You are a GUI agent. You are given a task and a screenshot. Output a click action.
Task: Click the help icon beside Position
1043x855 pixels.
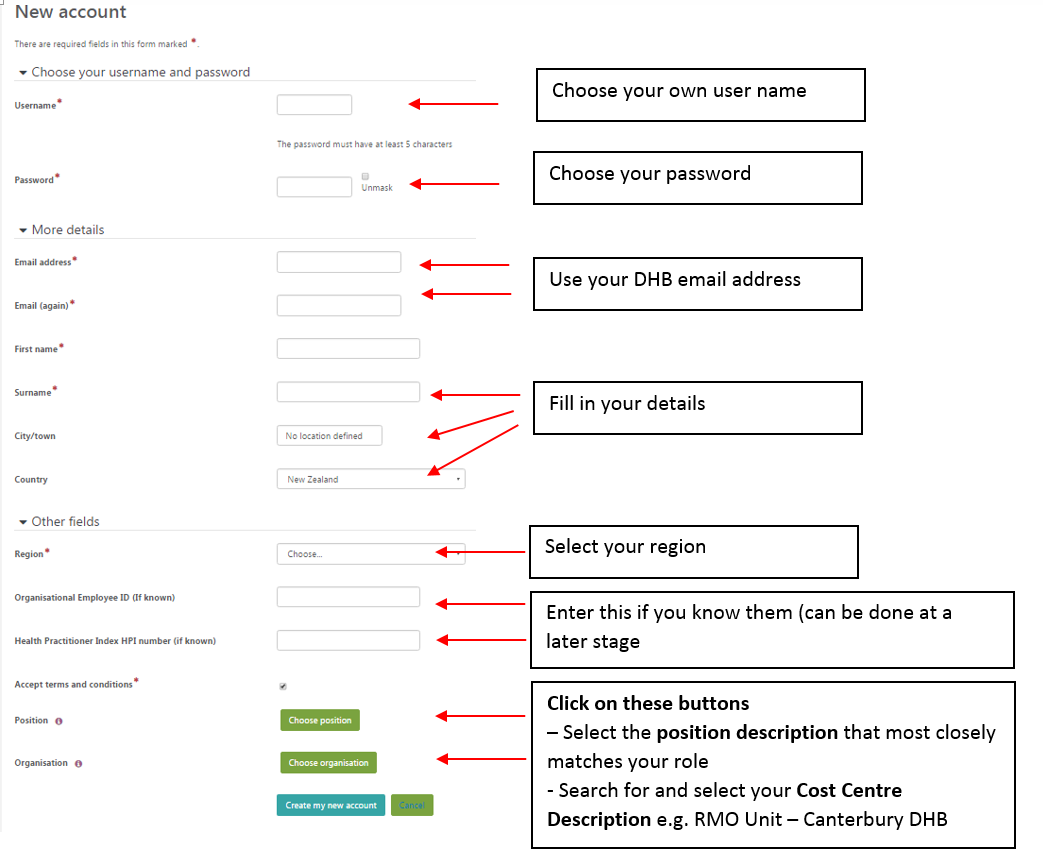pyautogui.click(x=59, y=721)
